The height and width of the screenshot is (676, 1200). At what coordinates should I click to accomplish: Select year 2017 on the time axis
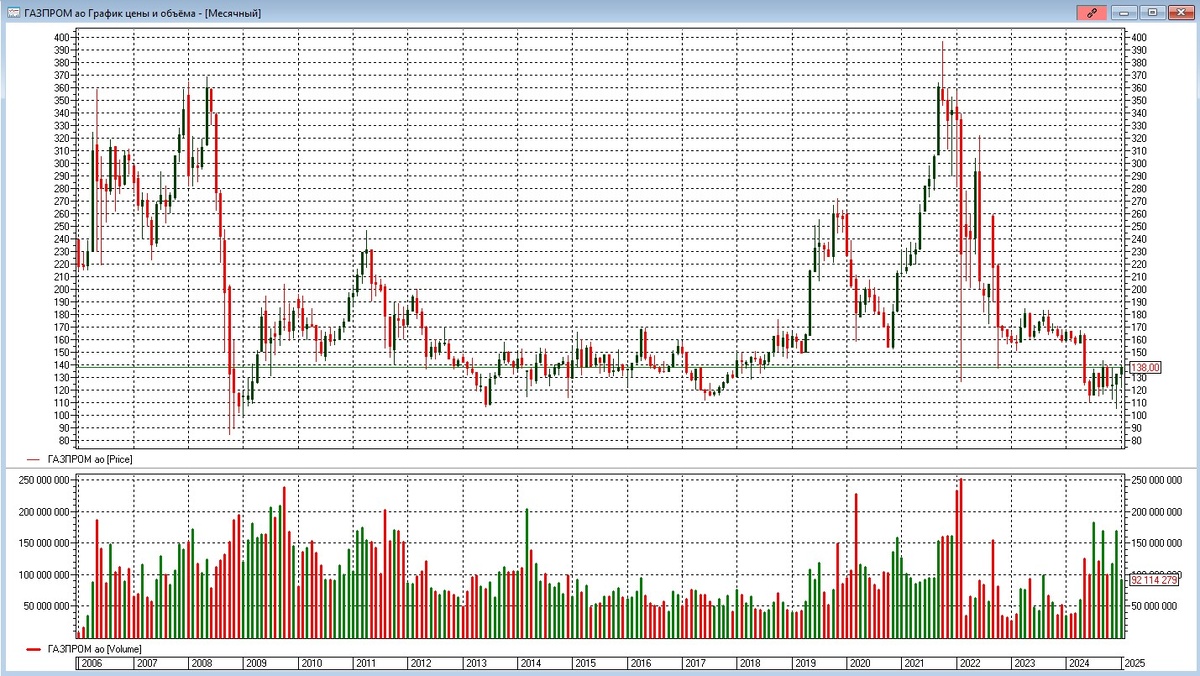tap(695, 663)
